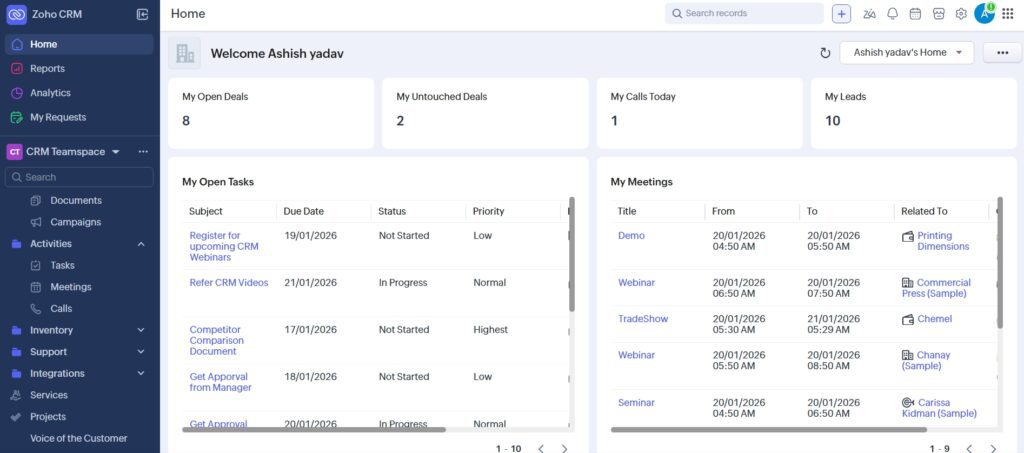Open the Commercial Press (Sample) record

click(x=936, y=288)
